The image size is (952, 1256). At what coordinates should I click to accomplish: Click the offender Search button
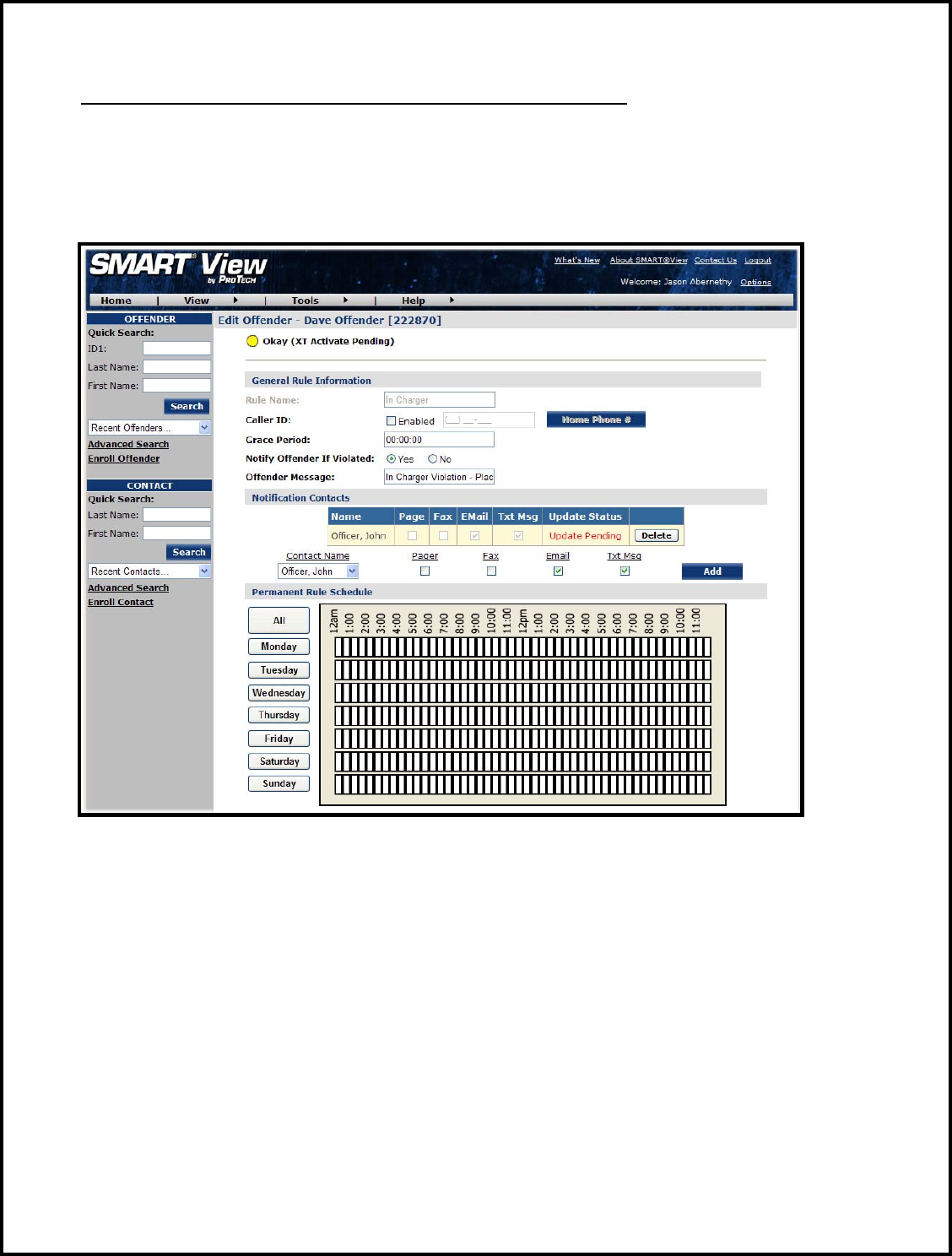[x=187, y=406]
